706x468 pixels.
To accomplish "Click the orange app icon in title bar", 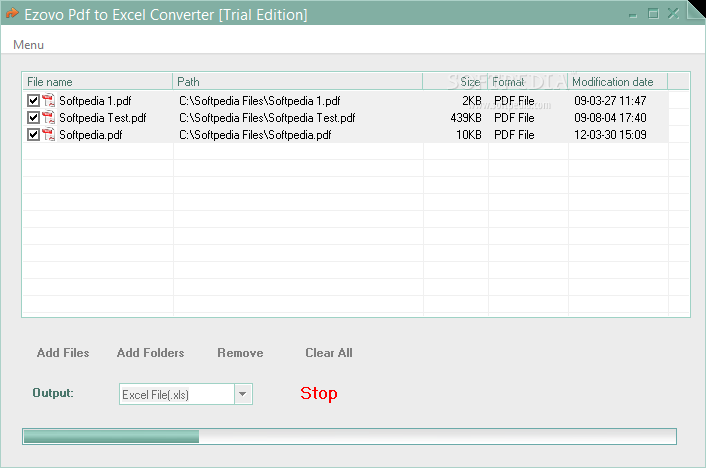I will tap(12, 14).
